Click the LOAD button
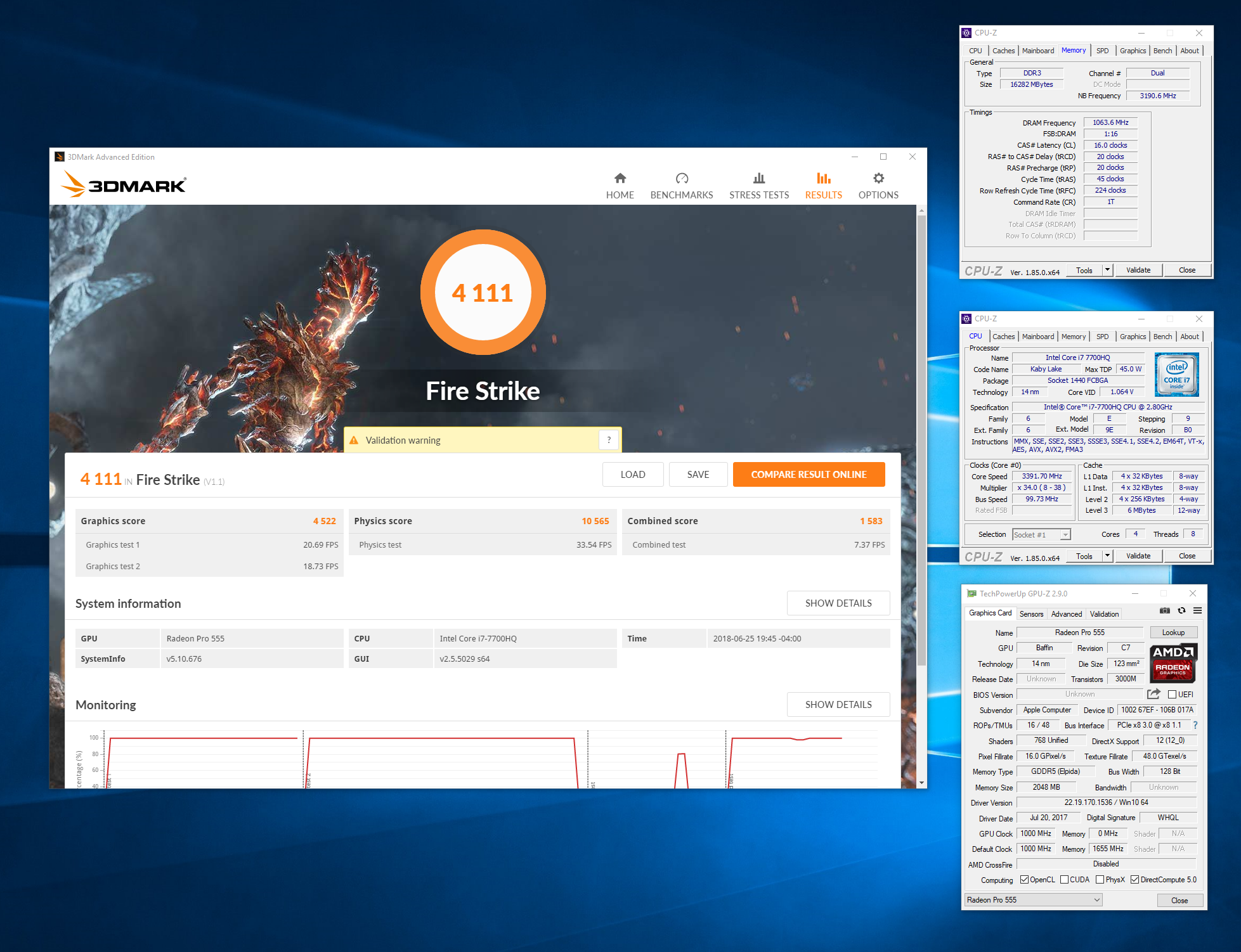This screenshot has height=952, width=1241. pos(633,475)
